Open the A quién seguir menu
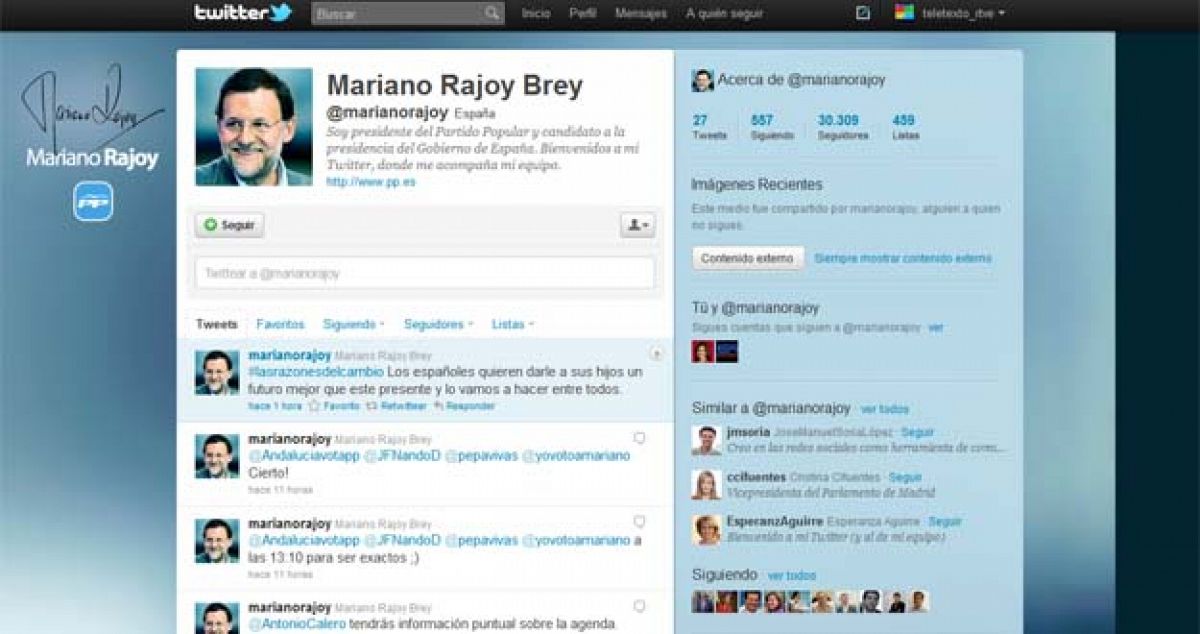 (724, 14)
